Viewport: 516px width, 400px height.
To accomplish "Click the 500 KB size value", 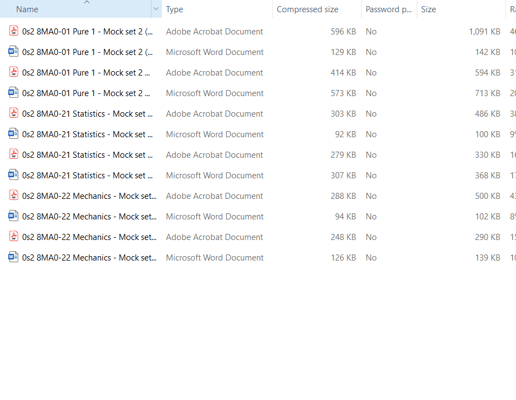I will (x=488, y=196).
